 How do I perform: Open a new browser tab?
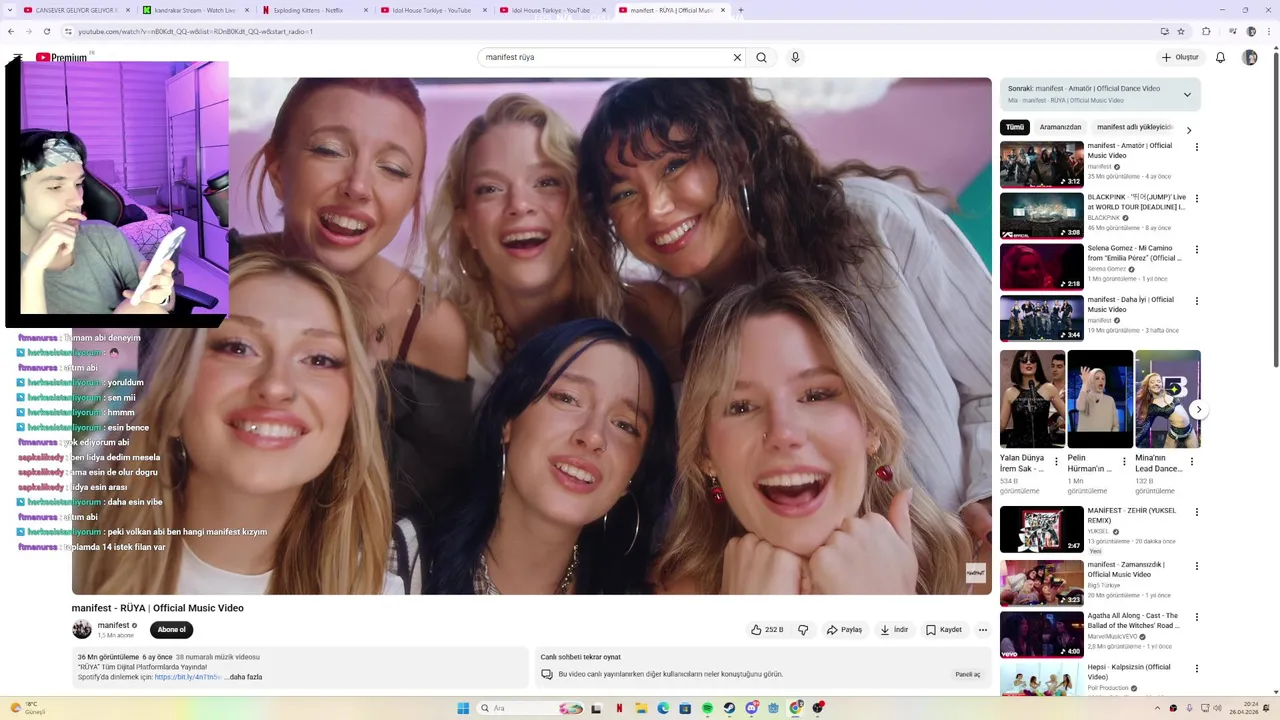coord(740,10)
